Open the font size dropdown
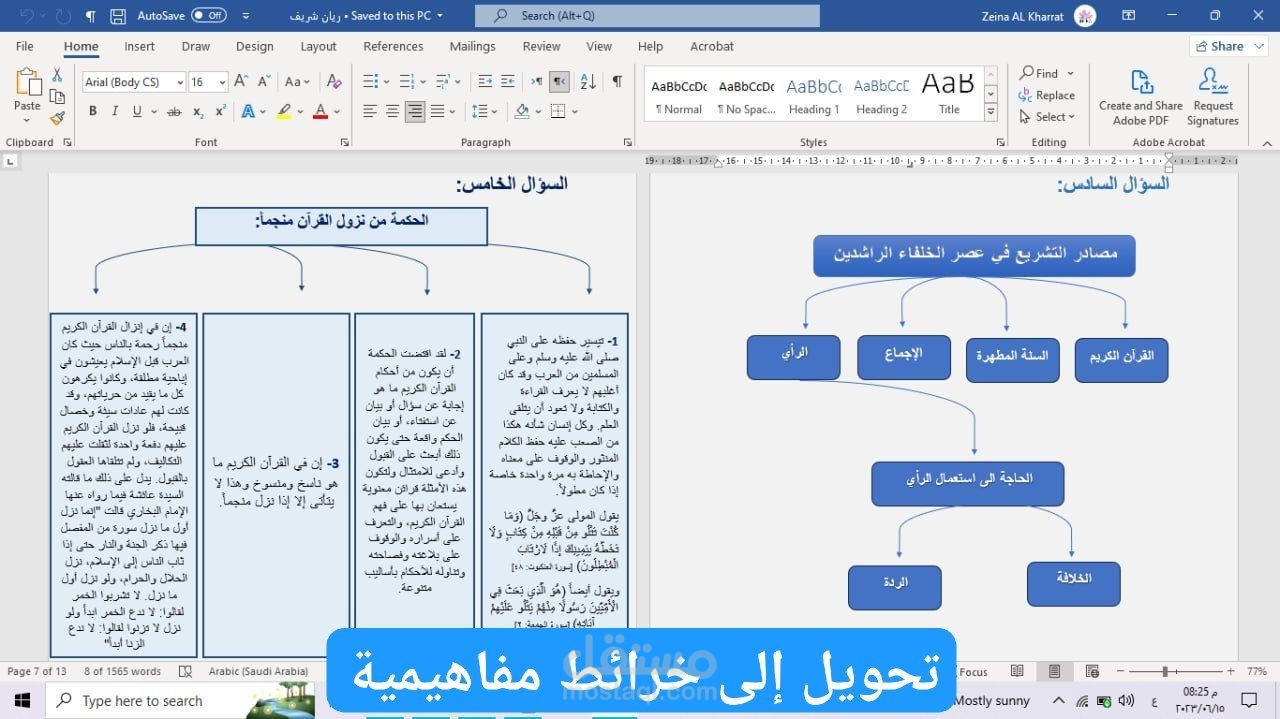The image size is (1280, 719). (223, 82)
